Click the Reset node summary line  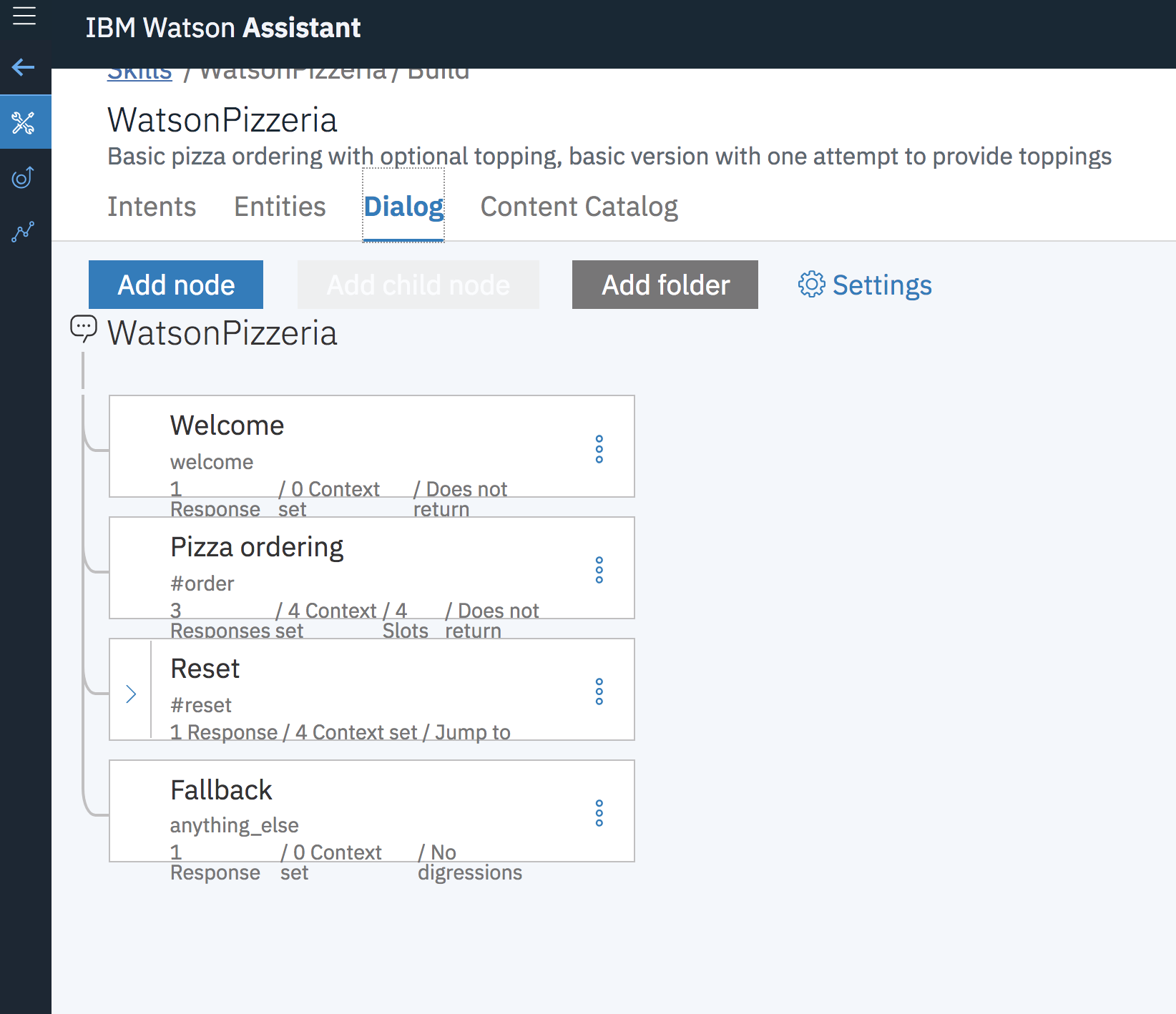tap(340, 732)
